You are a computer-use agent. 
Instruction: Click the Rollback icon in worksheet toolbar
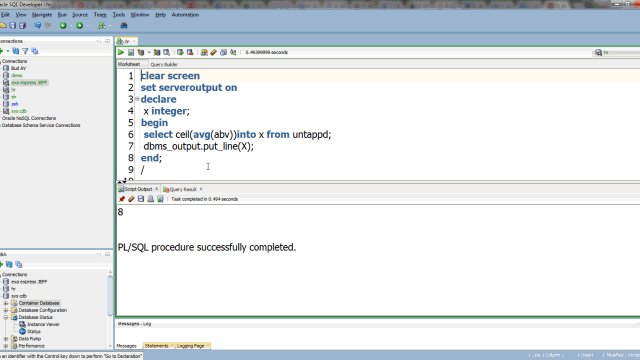coord(190,52)
